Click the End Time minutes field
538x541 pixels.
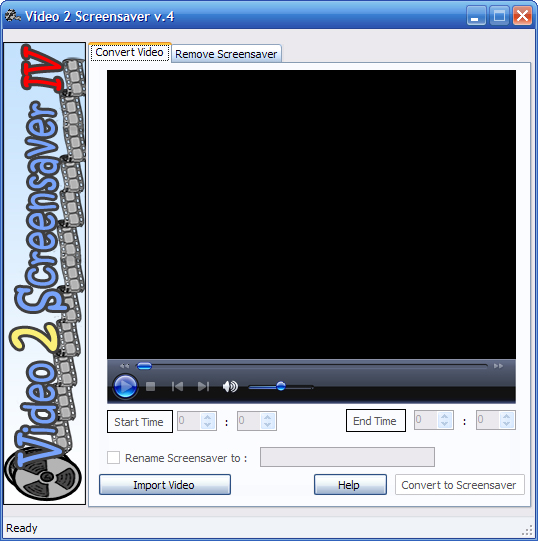(x=427, y=420)
